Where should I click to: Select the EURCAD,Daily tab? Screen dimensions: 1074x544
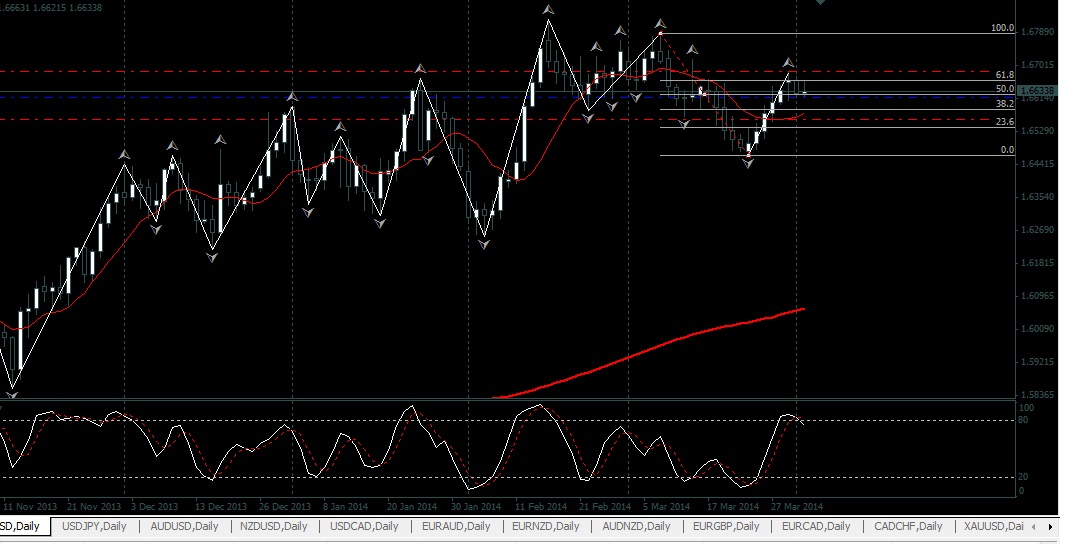pos(816,526)
